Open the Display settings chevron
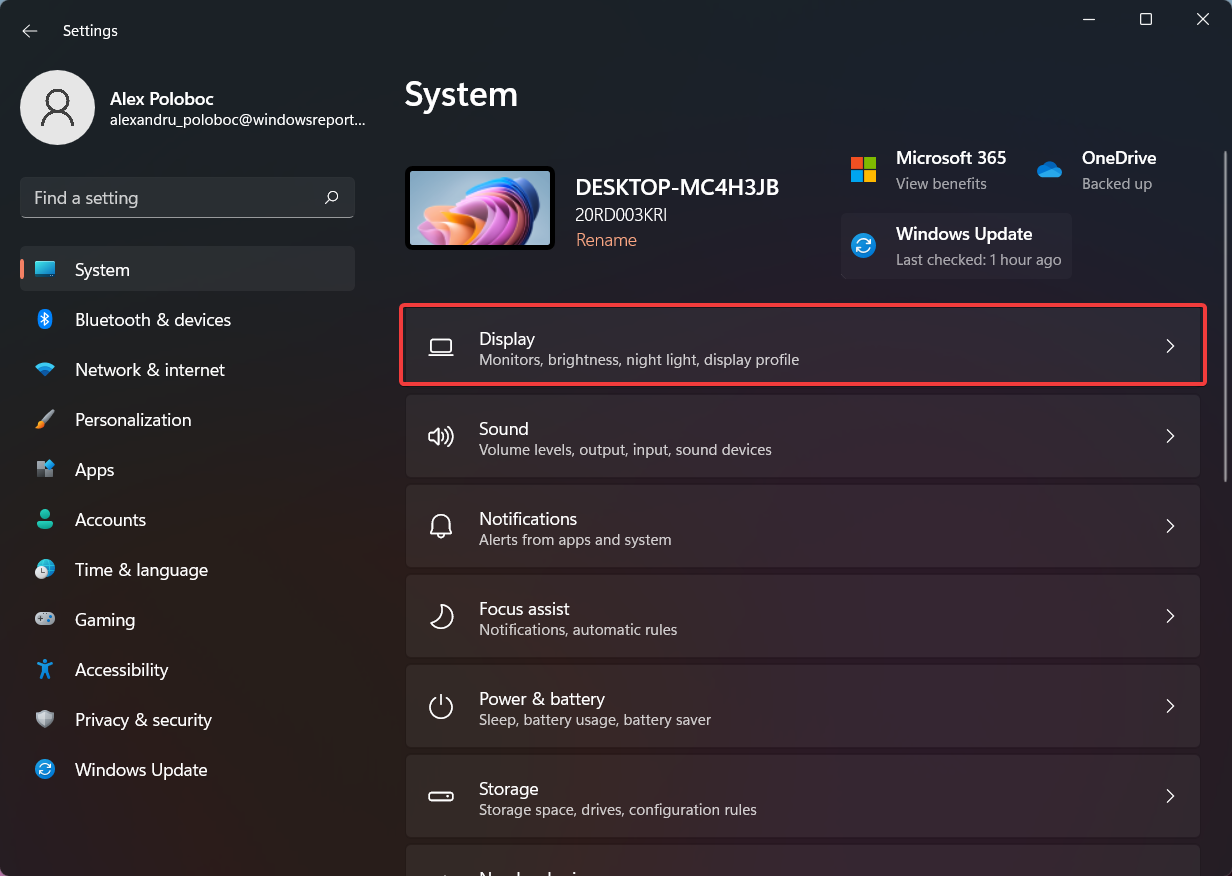 pos(1170,345)
